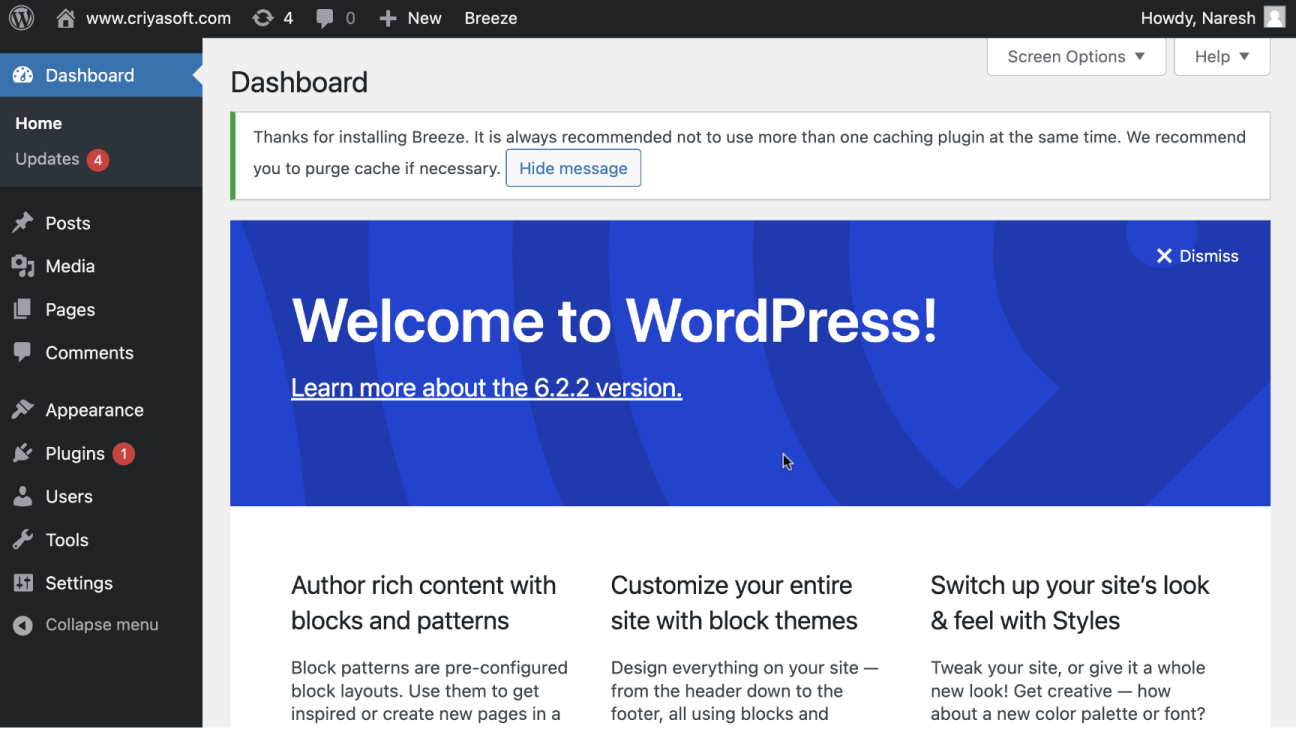Screen dimensions: 1296x729
Task: Open the Media library menu item
Action: click(101, 266)
